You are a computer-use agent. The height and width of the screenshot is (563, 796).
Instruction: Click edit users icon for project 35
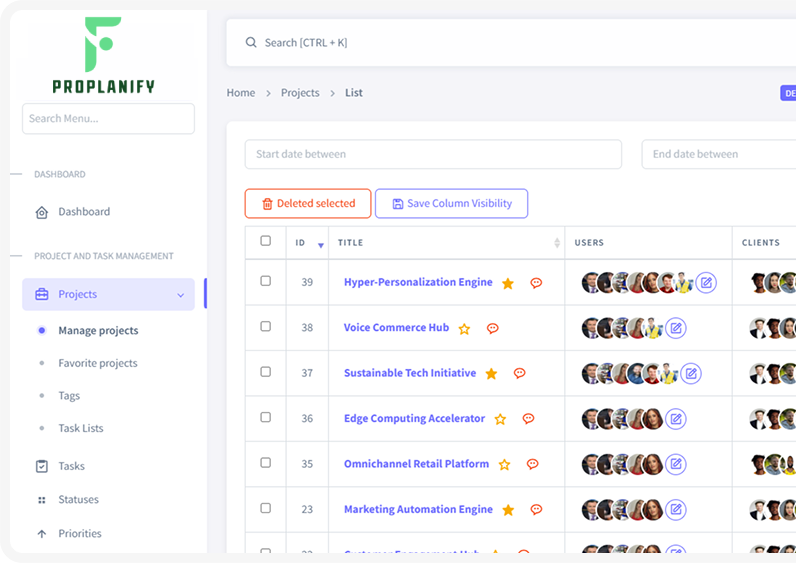pyautogui.click(x=676, y=464)
